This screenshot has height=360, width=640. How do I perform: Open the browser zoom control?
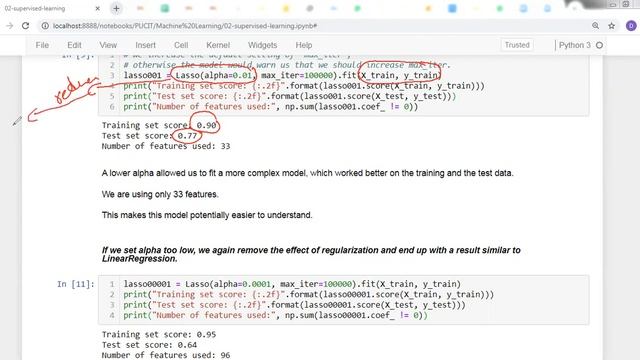click(596, 26)
